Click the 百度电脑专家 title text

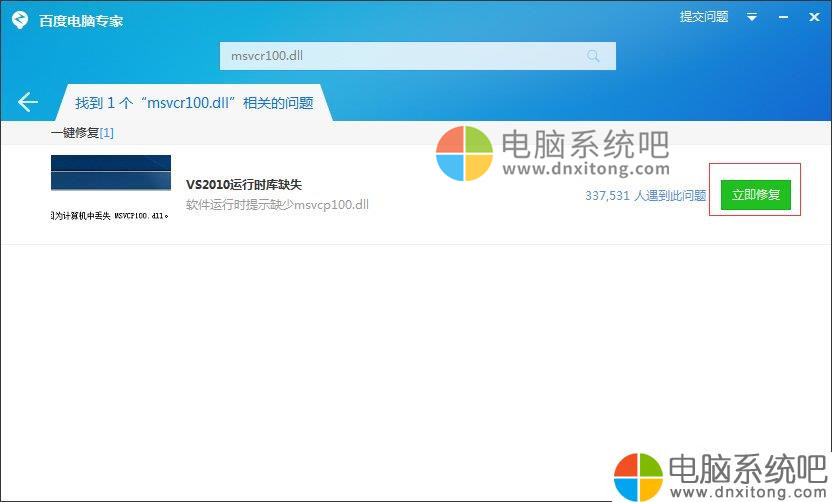81,21
